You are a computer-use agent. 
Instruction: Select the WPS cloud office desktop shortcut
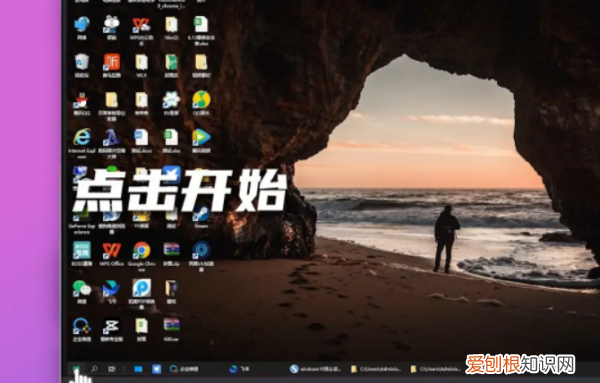click(x=141, y=31)
